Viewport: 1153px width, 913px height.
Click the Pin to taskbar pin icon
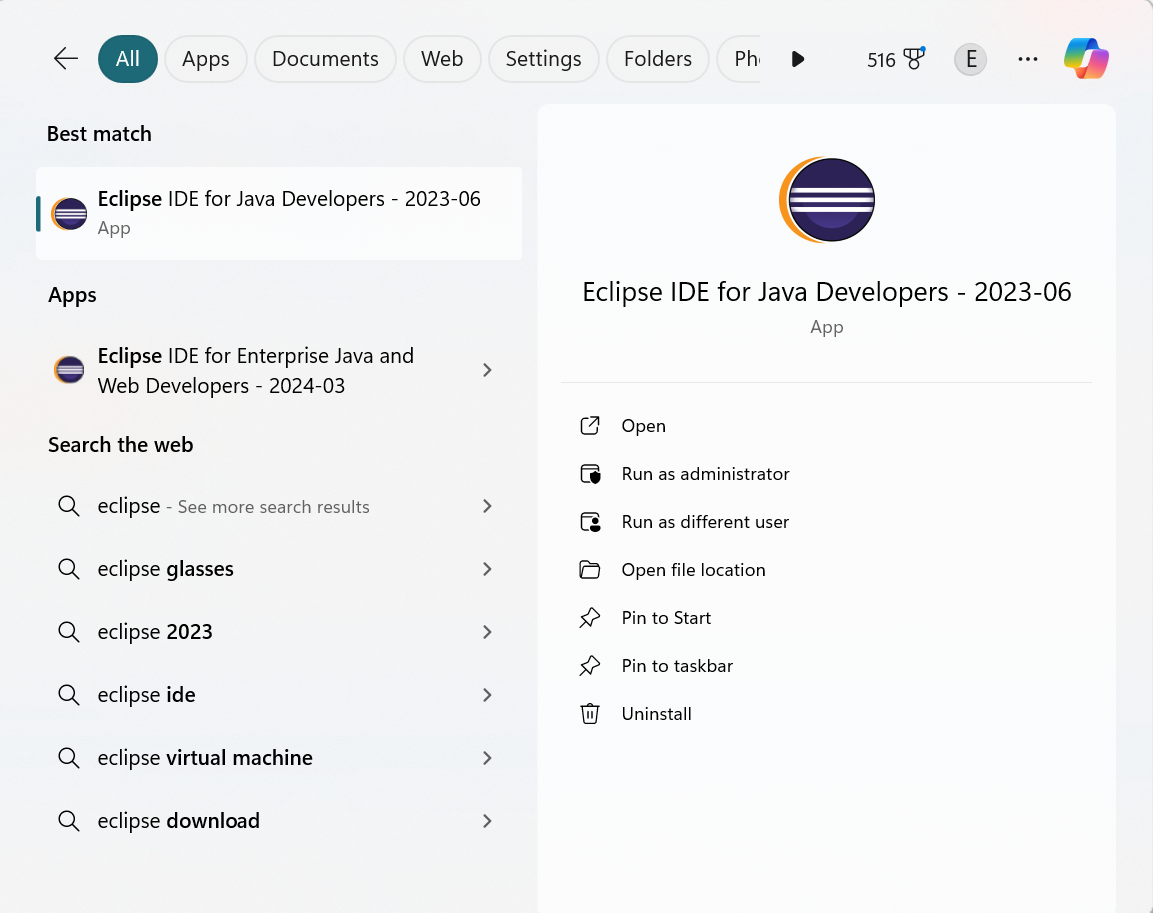click(590, 666)
